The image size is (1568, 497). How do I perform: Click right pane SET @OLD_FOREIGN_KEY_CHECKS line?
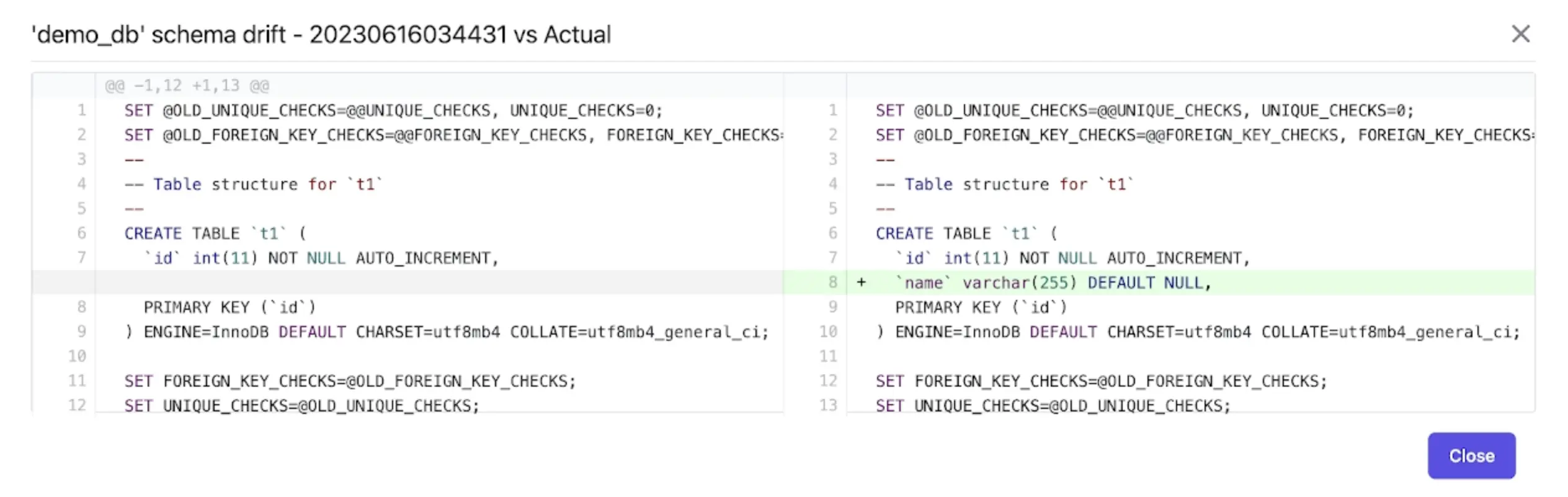tap(1205, 135)
